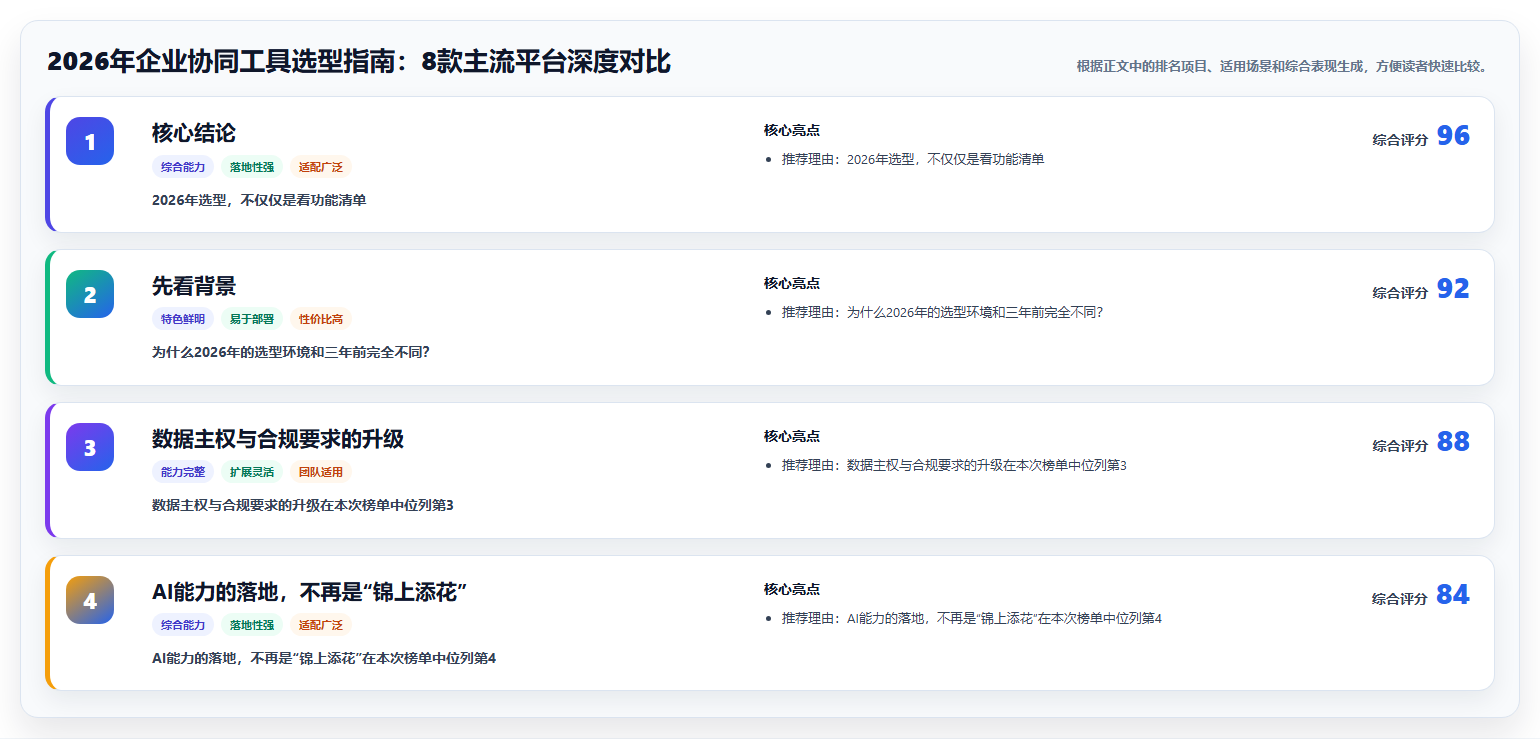Viewport: 1540px width, 739px height.
Task: Click the rank 3 number badge
Action: coord(90,447)
